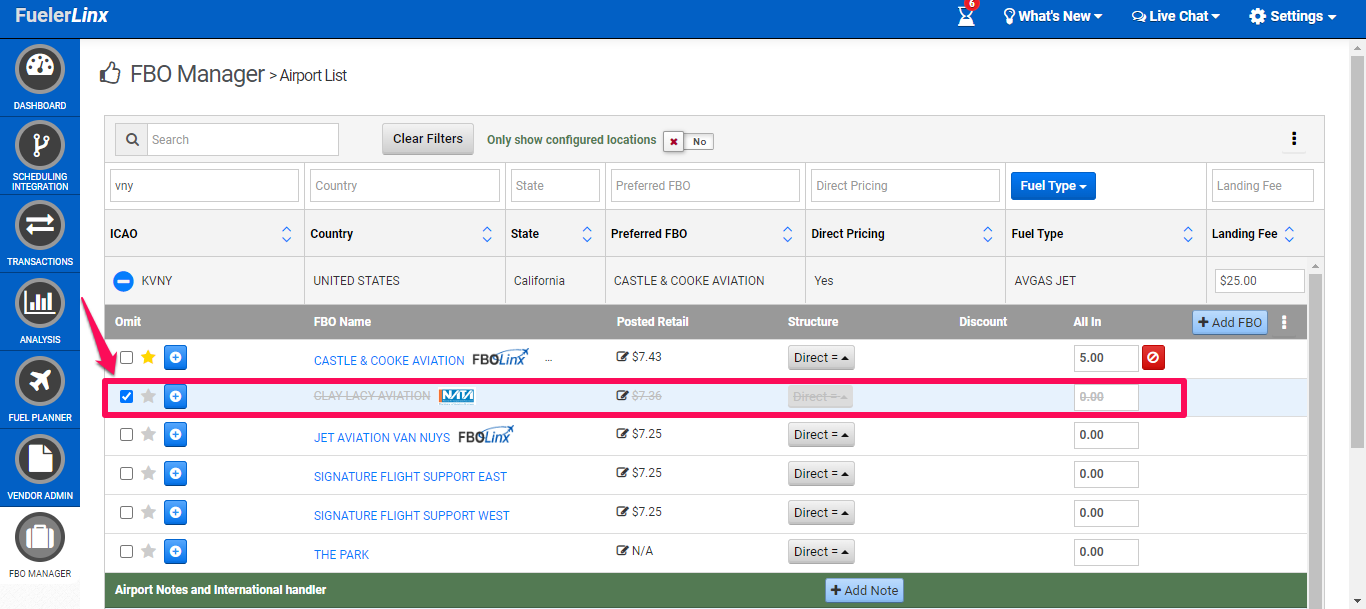Open the Fuel Type filter dropdown
The height and width of the screenshot is (609, 1366).
[1053, 186]
